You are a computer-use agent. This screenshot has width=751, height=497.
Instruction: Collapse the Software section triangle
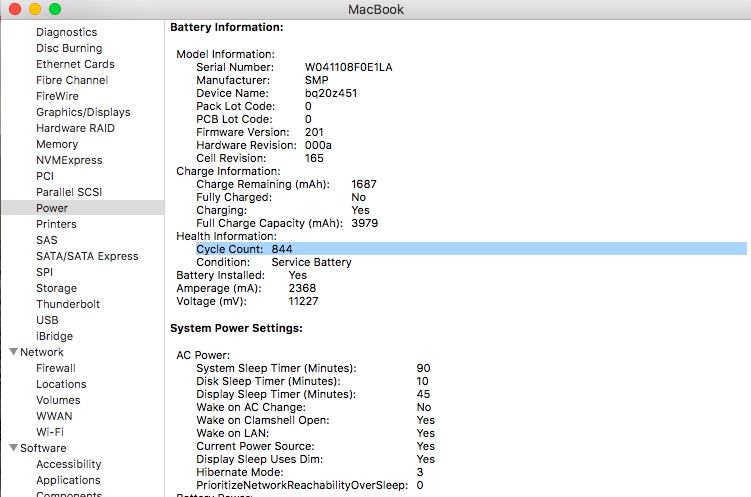coord(13,448)
